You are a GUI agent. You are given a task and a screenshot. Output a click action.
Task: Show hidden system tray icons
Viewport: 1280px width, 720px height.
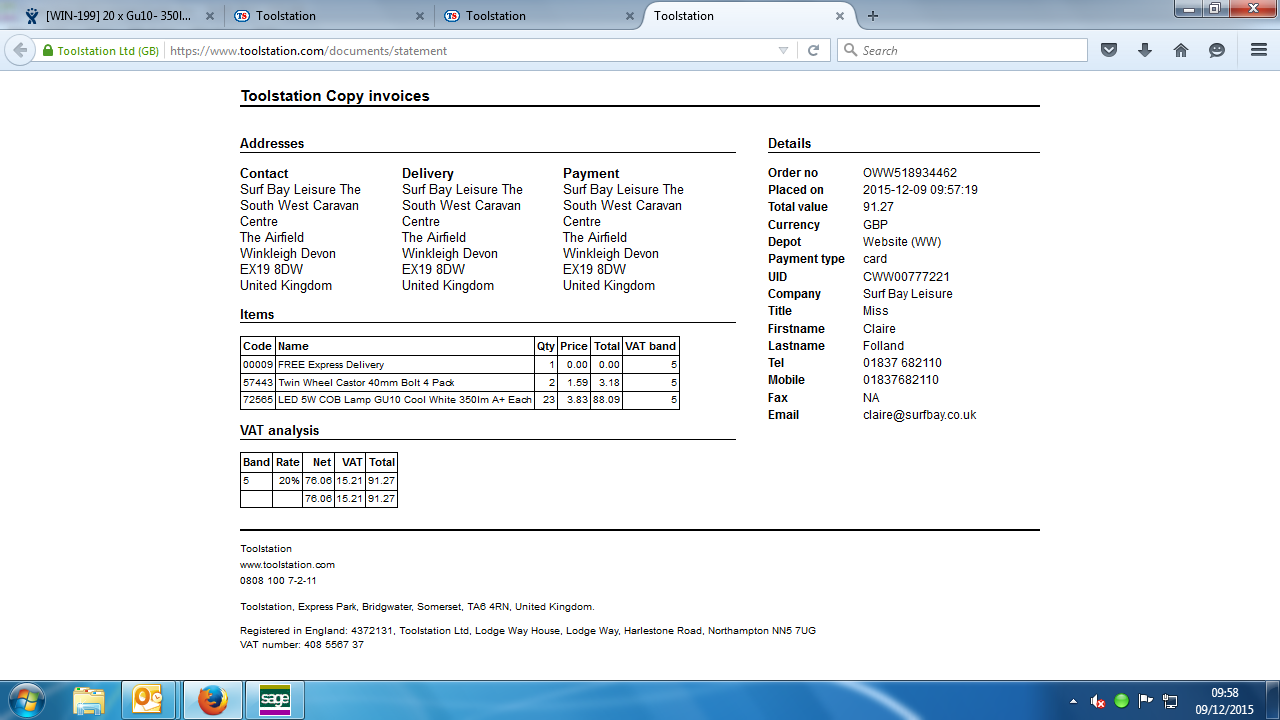pyautogui.click(x=1073, y=701)
